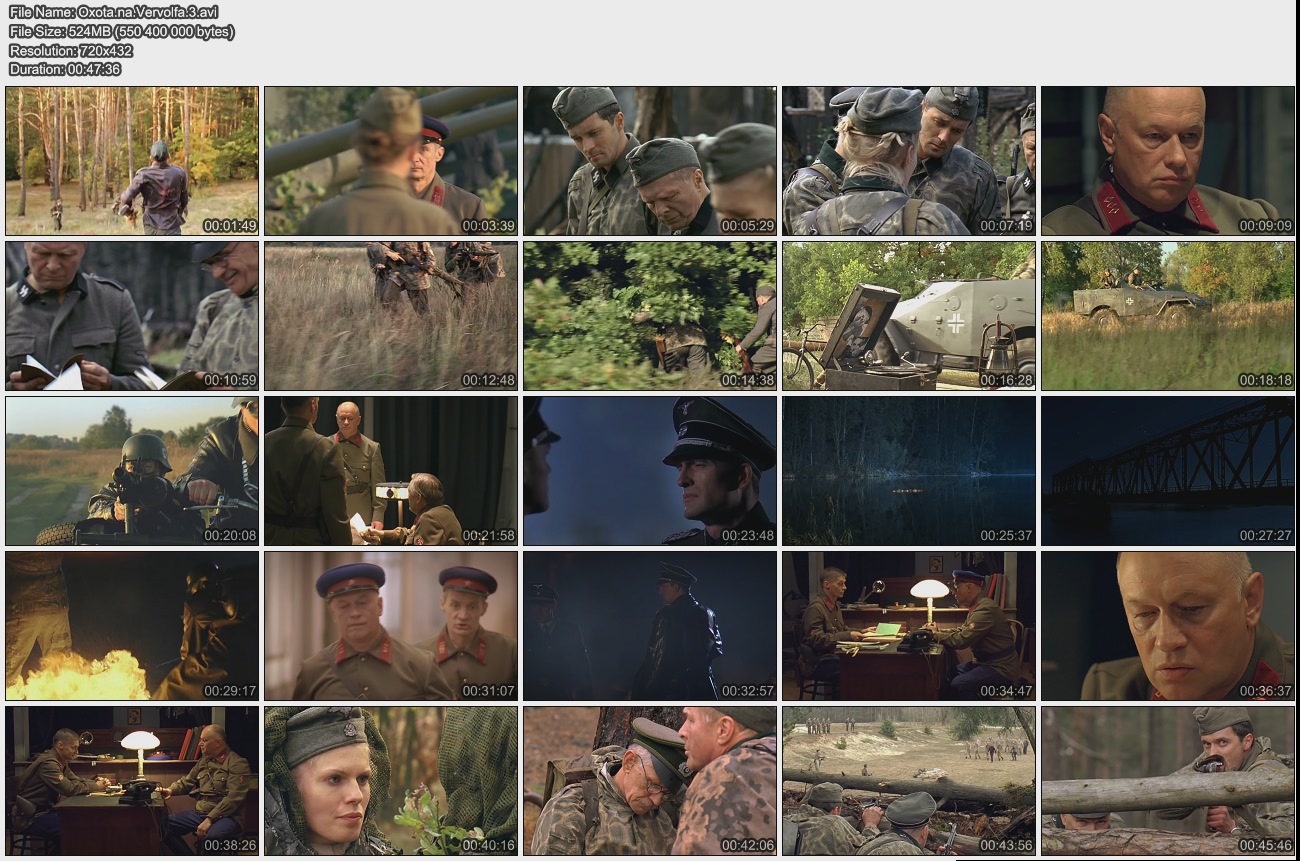Screen dimensions: 1300x861
Task: Select the bald officer thumbnail at 00:09:09
Action: [x=1167, y=161]
